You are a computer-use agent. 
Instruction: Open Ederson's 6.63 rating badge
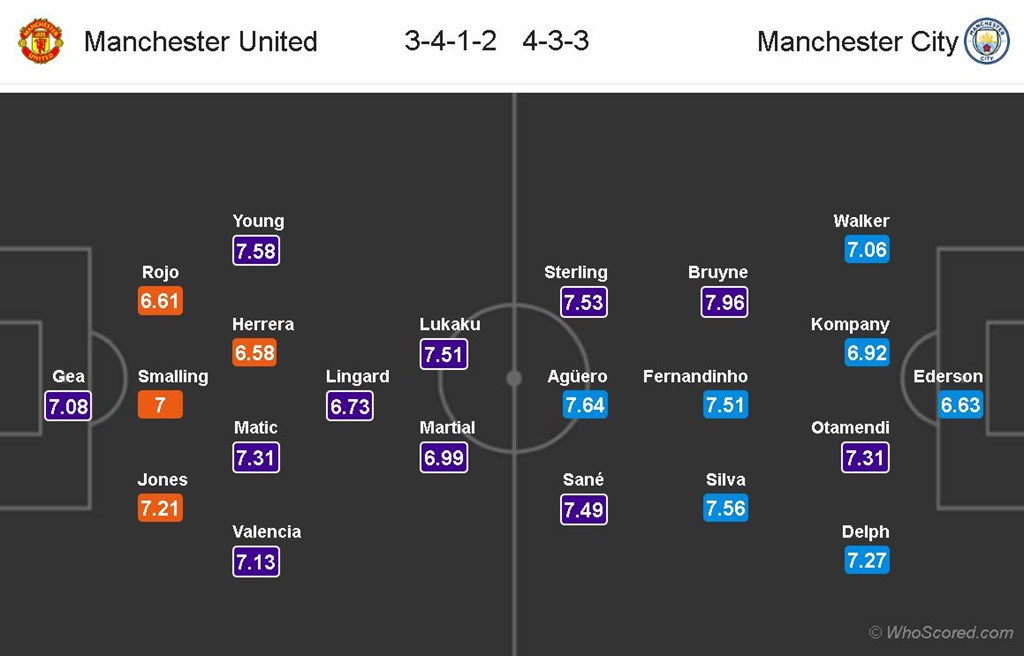960,405
